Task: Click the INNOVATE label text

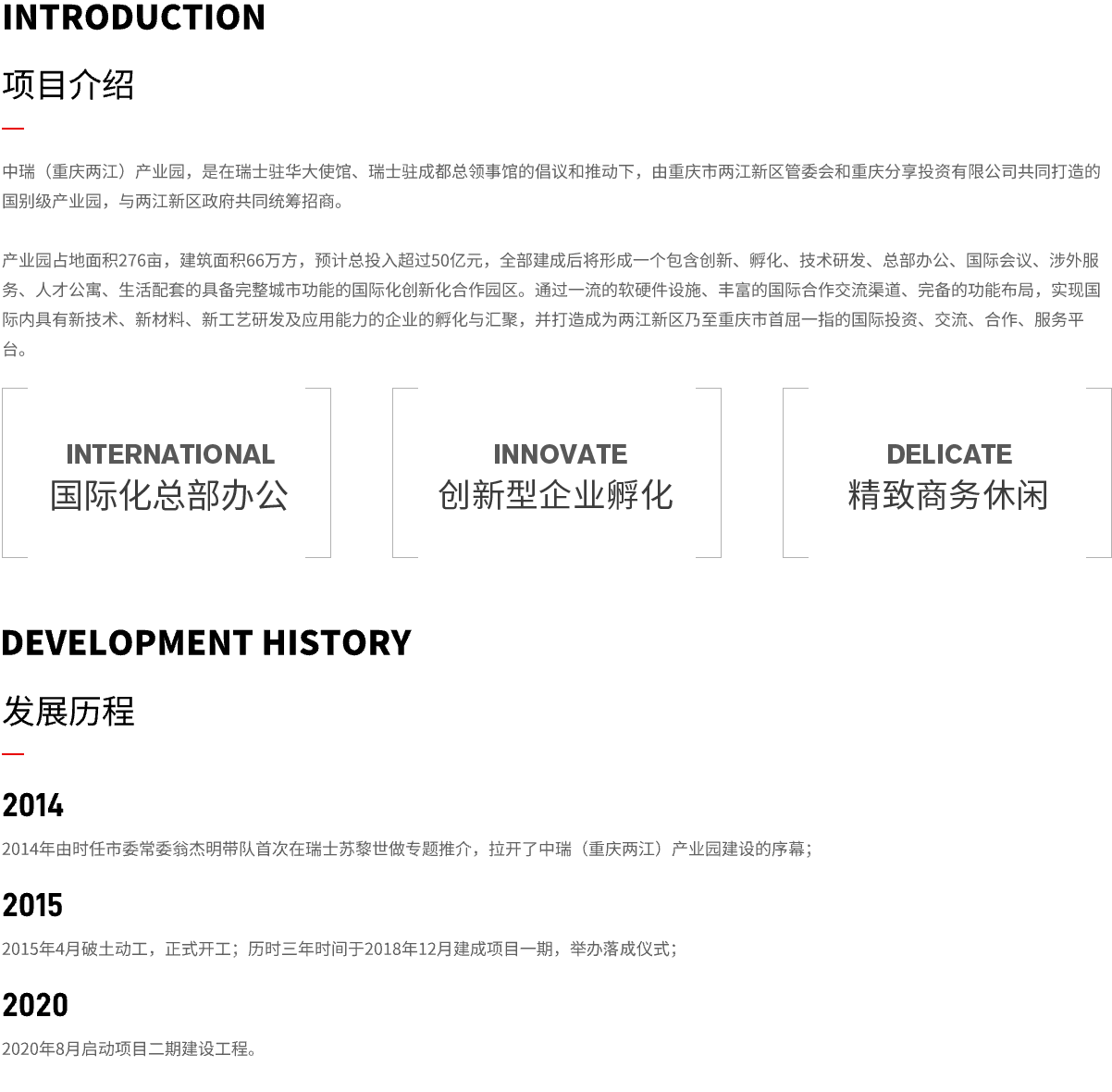Action: pos(560,454)
